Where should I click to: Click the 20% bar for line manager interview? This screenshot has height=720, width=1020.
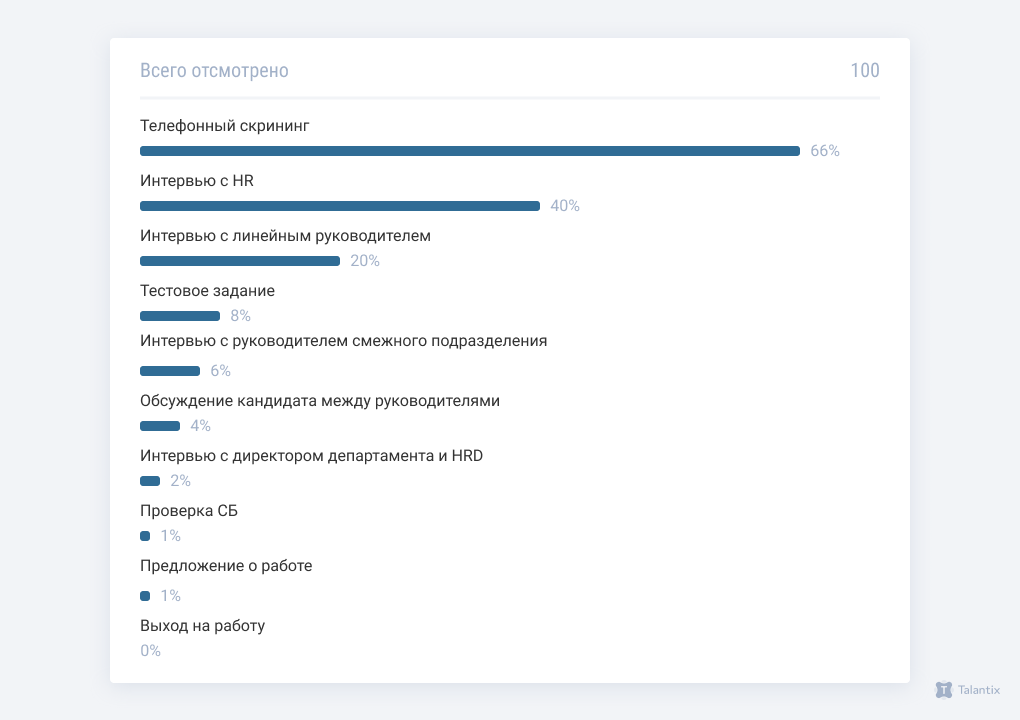coord(240,261)
